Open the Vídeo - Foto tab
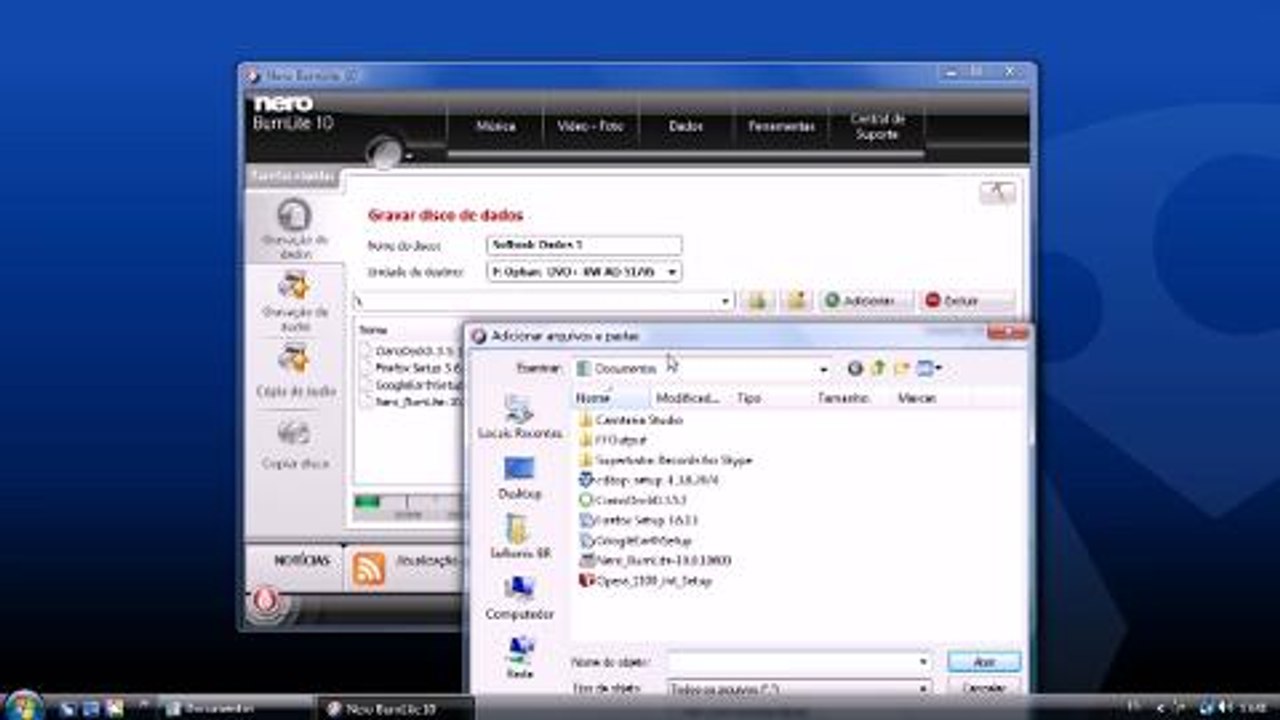Screen dimensions: 1280x720 (590, 127)
